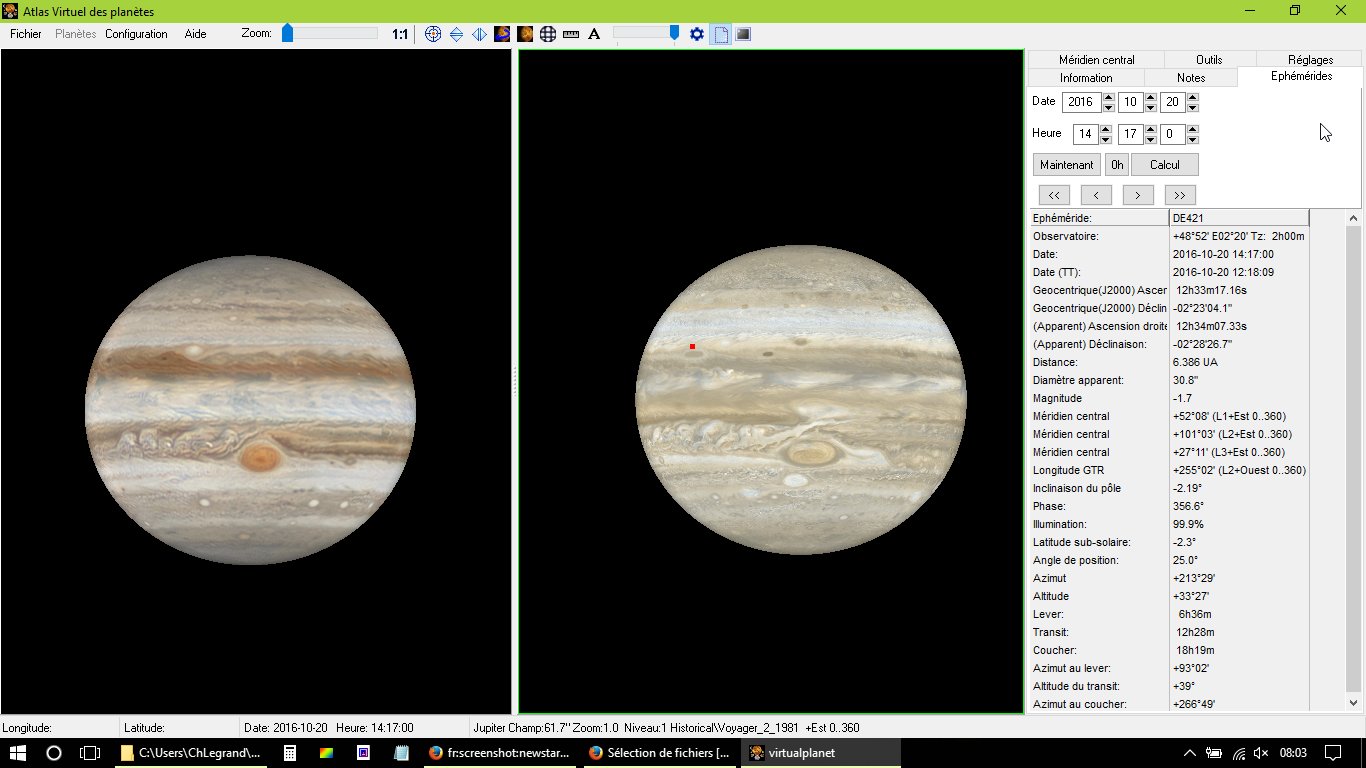Click the 0h button
This screenshot has width=1366, height=768.
click(x=1117, y=165)
